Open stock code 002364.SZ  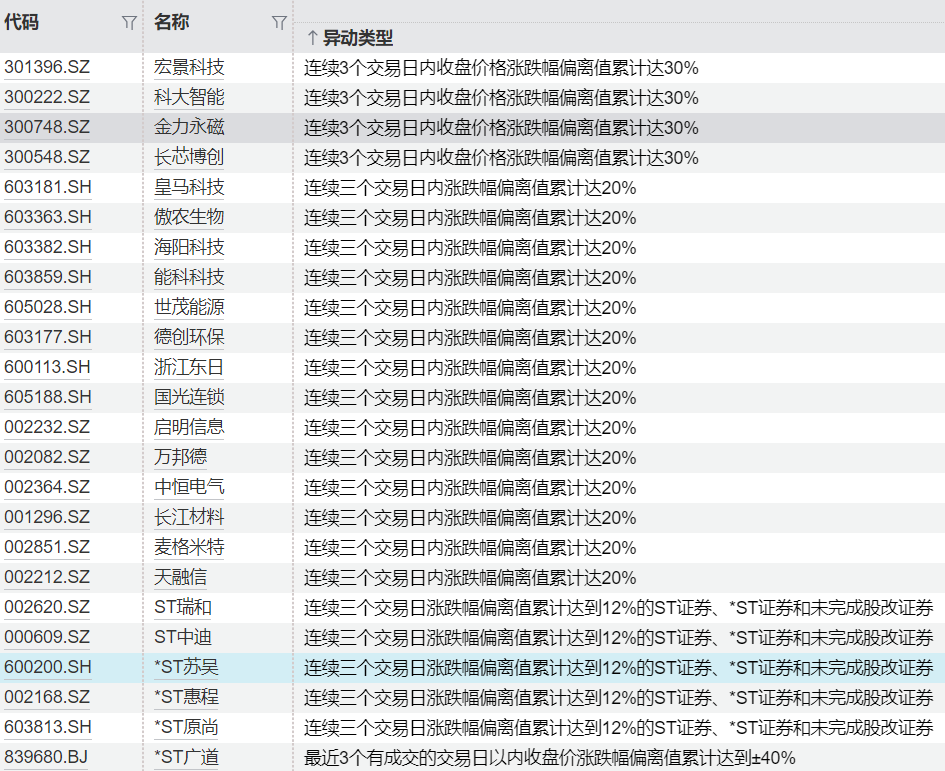[47, 487]
